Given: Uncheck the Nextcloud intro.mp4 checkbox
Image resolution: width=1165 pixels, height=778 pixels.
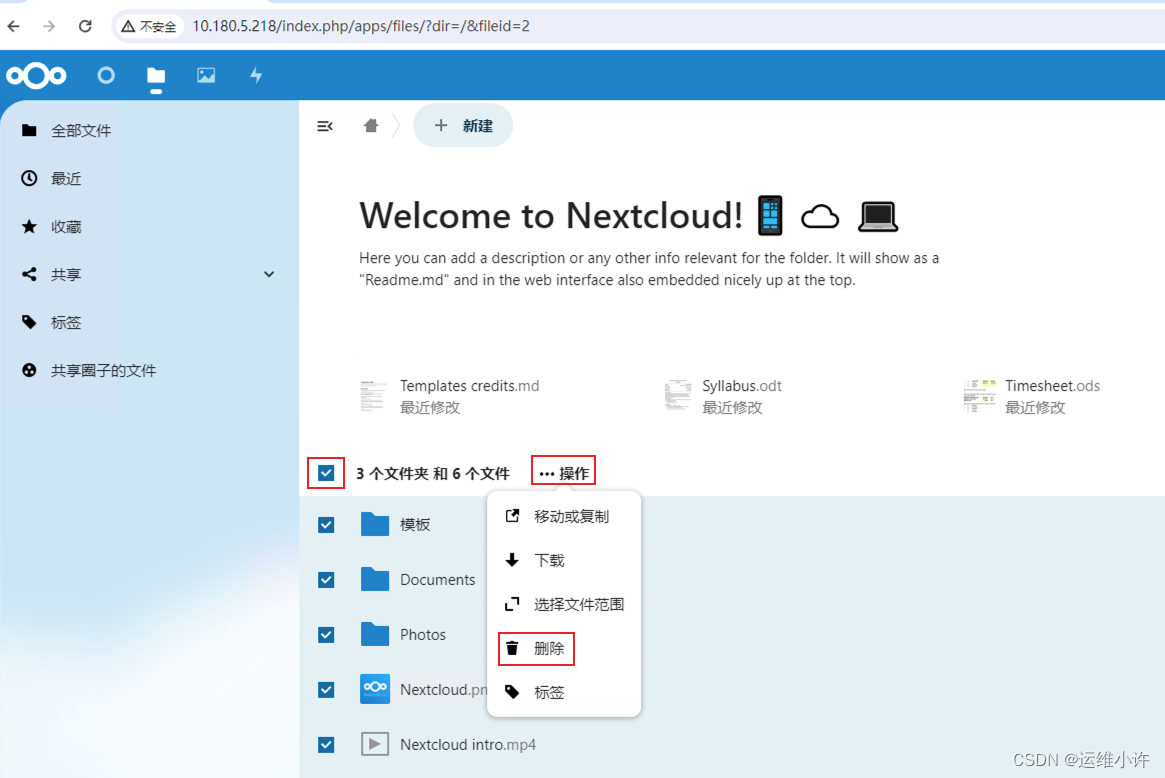Looking at the screenshot, I should pyautogui.click(x=326, y=745).
